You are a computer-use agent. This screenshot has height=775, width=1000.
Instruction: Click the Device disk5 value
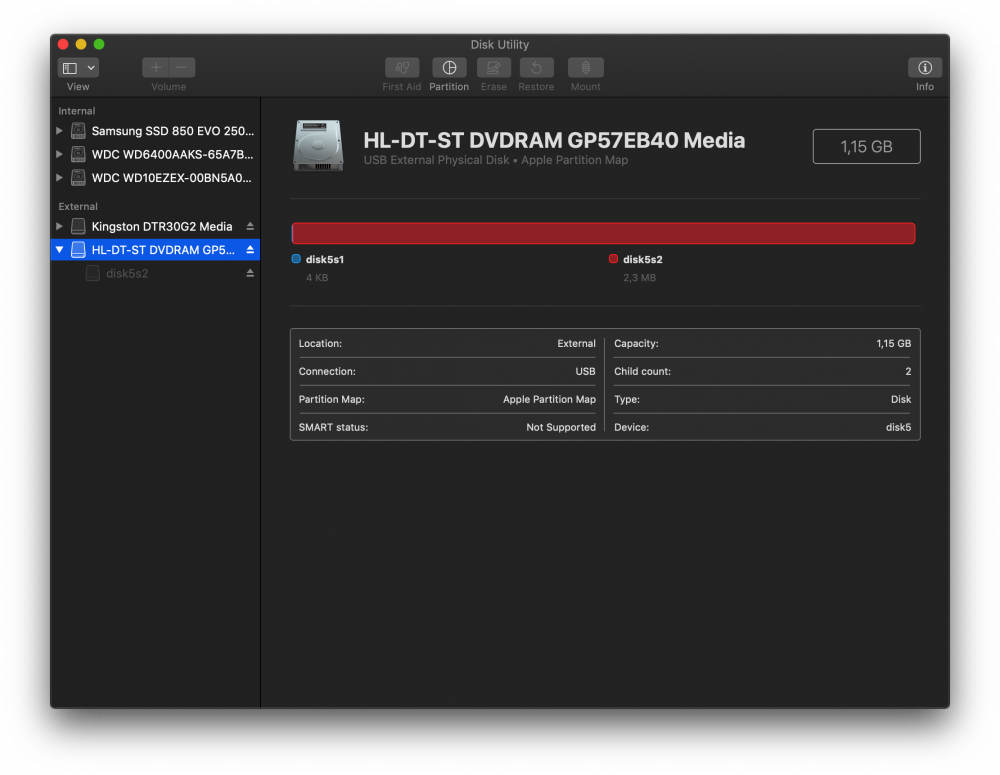click(x=898, y=427)
